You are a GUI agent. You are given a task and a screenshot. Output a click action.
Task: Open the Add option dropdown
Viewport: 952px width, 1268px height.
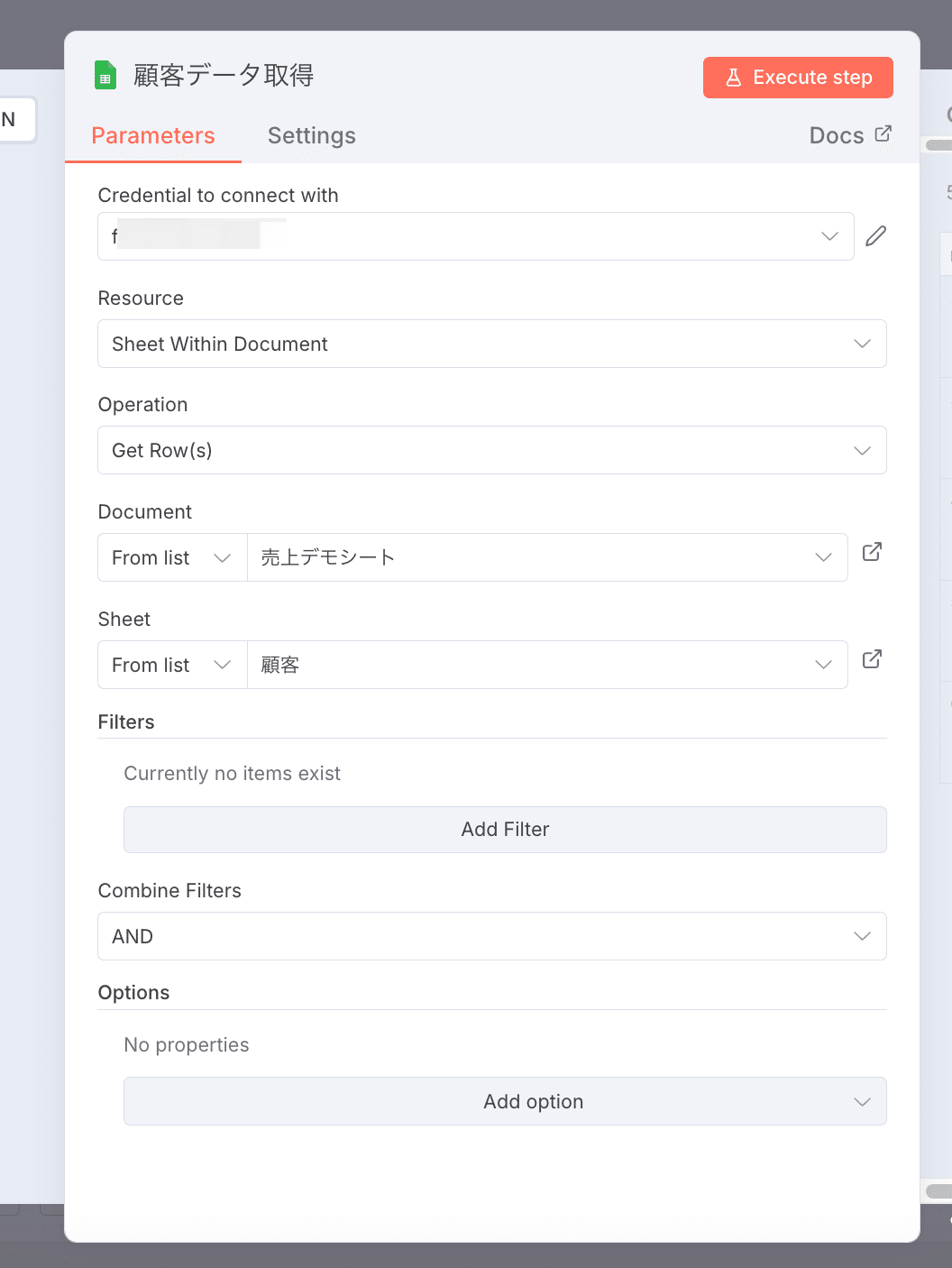tap(505, 1101)
